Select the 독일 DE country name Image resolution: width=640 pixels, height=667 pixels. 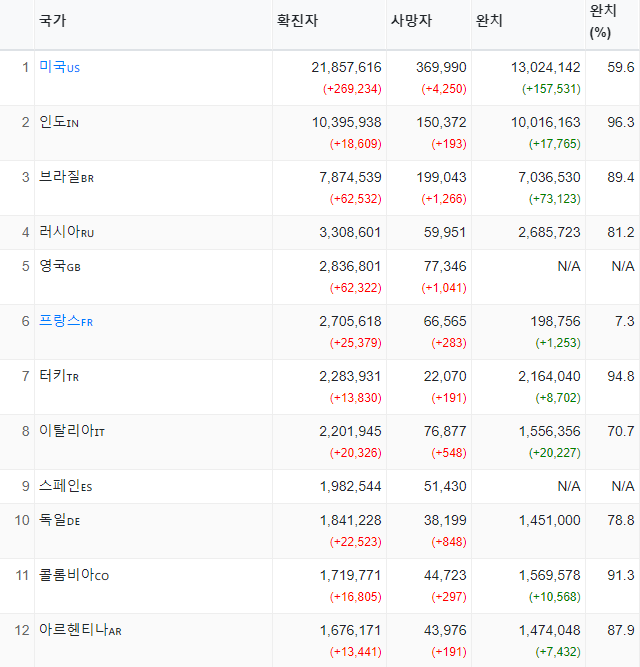(60, 520)
